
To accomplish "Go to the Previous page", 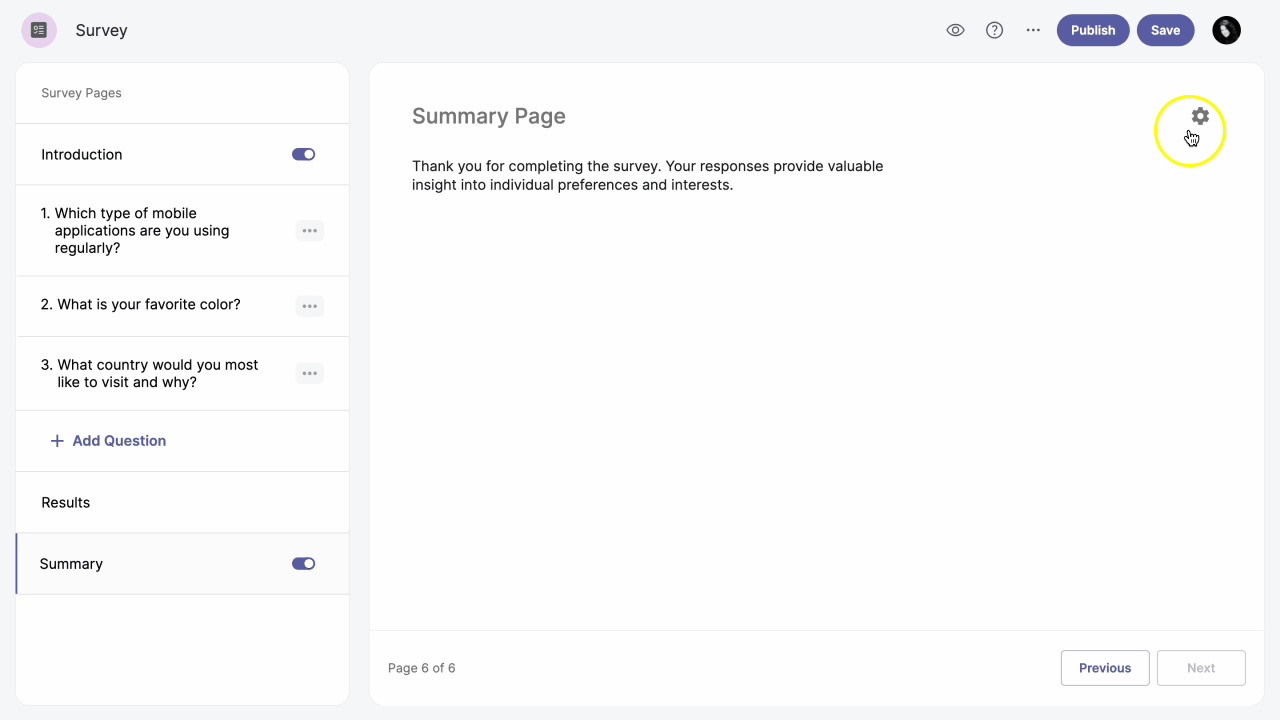I will pos(1104,668).
